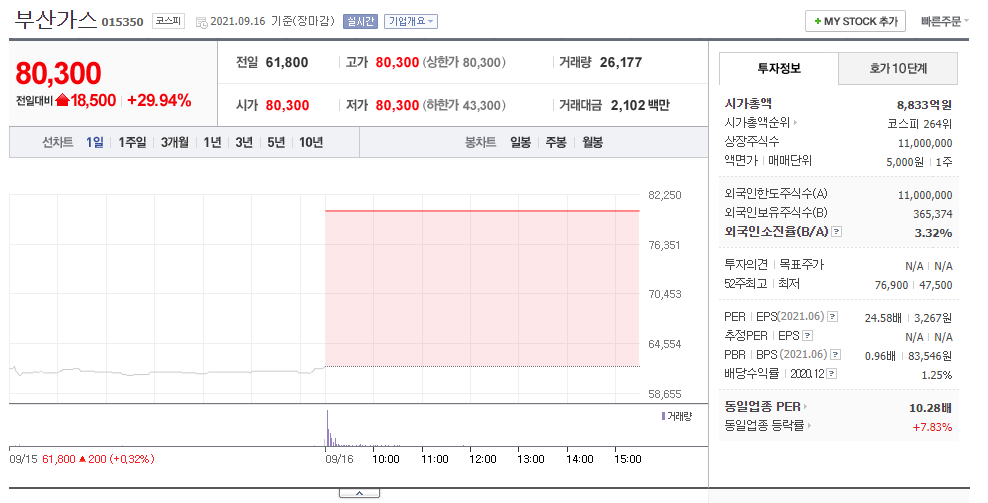Open the 기업개요 dropdown
The image size is (988, 503).
tap(411, 21)
